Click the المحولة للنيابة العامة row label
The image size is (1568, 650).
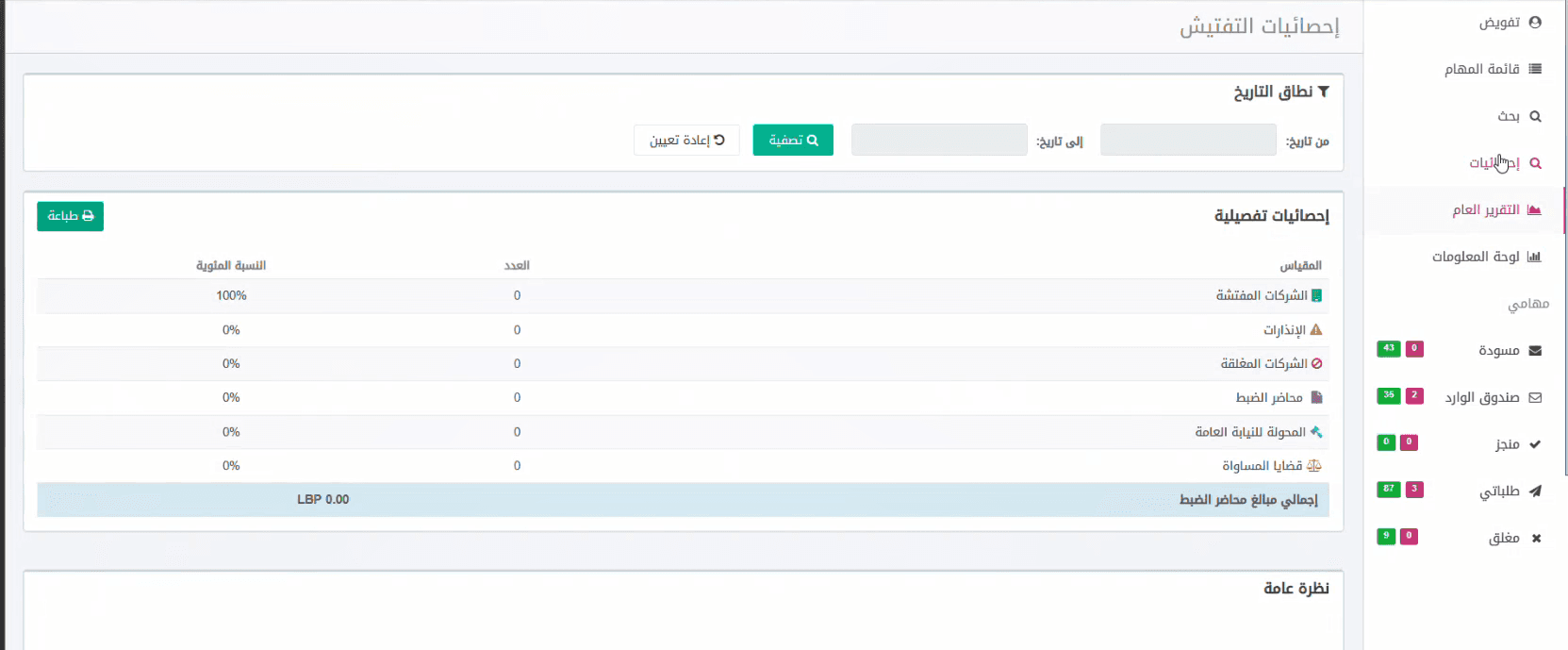(x=1250, y=432)
